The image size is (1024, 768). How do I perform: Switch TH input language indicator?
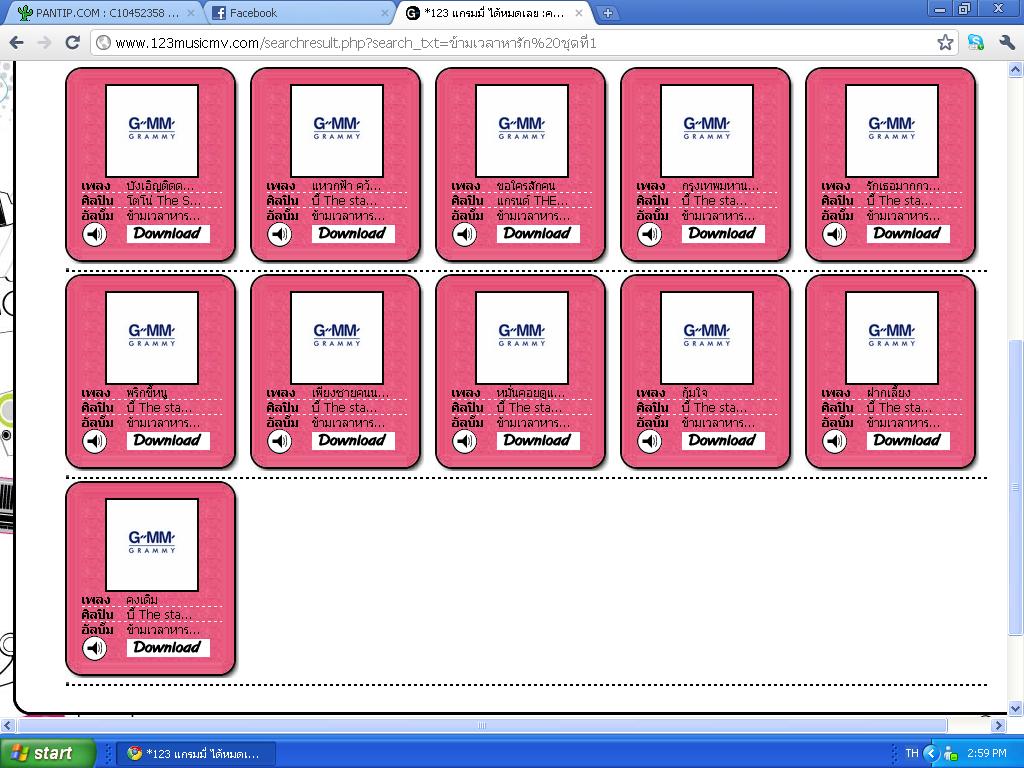(912, 754)
